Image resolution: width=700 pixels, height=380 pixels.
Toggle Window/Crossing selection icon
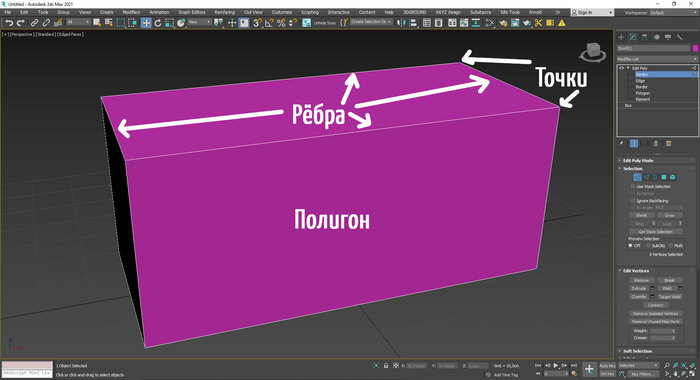(x=133, y=23)
